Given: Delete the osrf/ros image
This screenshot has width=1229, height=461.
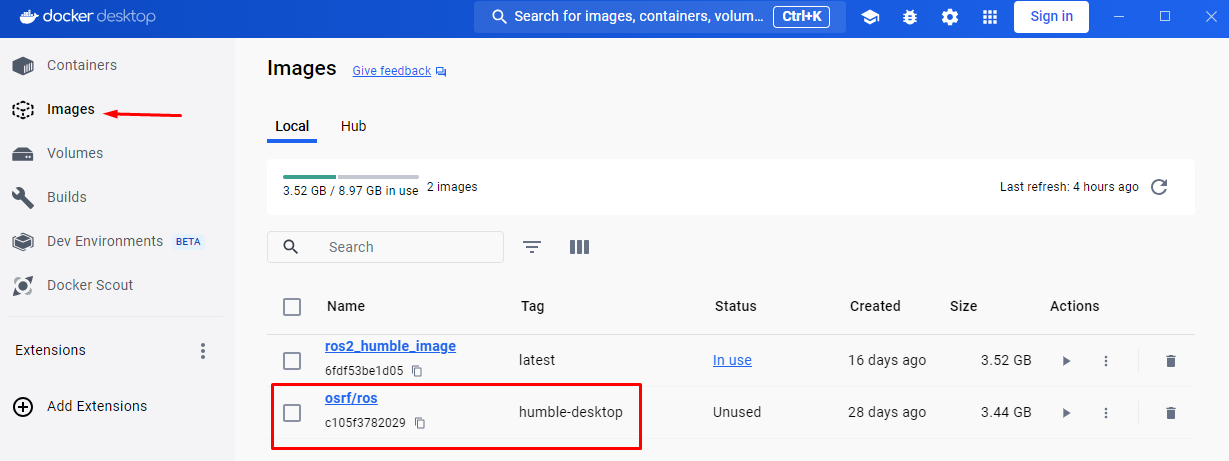Looking at the screenshot, I should [1171, 413].
